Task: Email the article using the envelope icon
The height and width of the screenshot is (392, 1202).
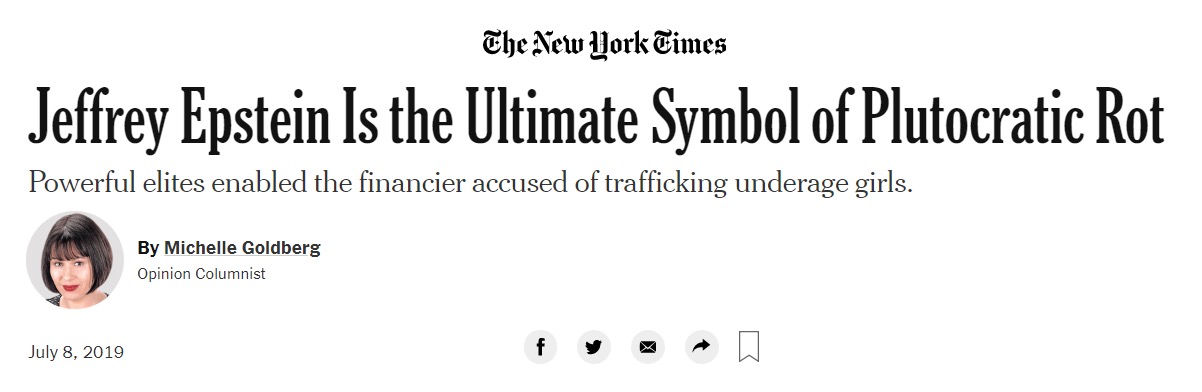Action: point(648,347)
